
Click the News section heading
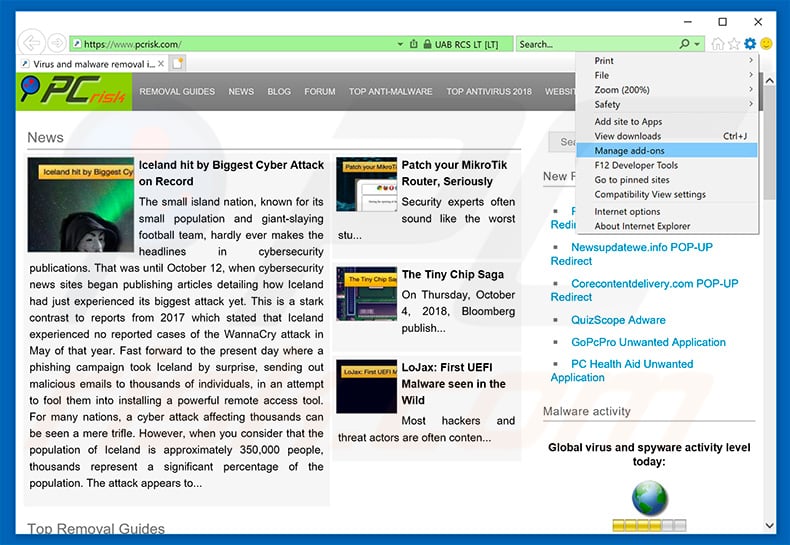click(45, 138)
